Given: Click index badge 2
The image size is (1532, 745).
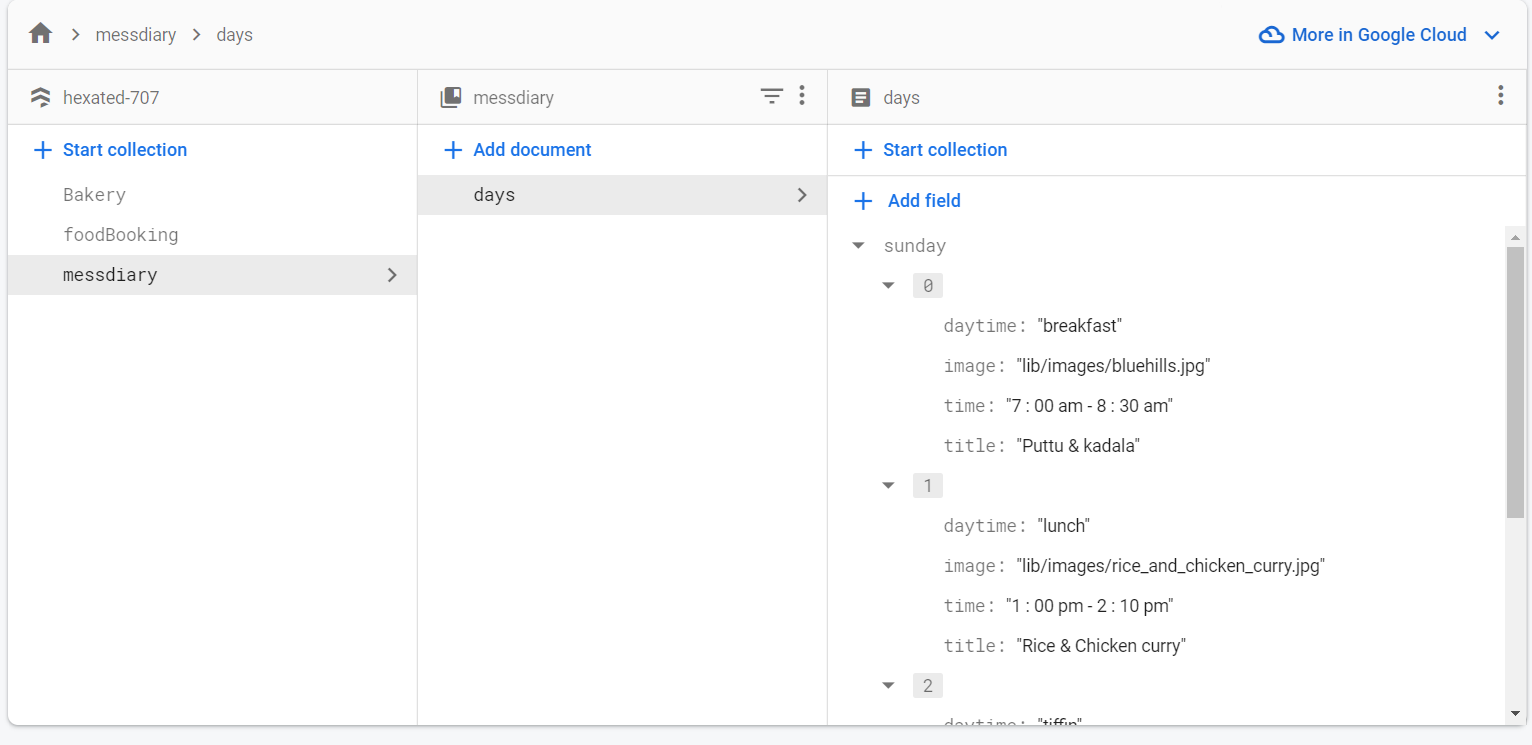Looking at the screenshot, I should pyautogui.click(x=928, y=686).
